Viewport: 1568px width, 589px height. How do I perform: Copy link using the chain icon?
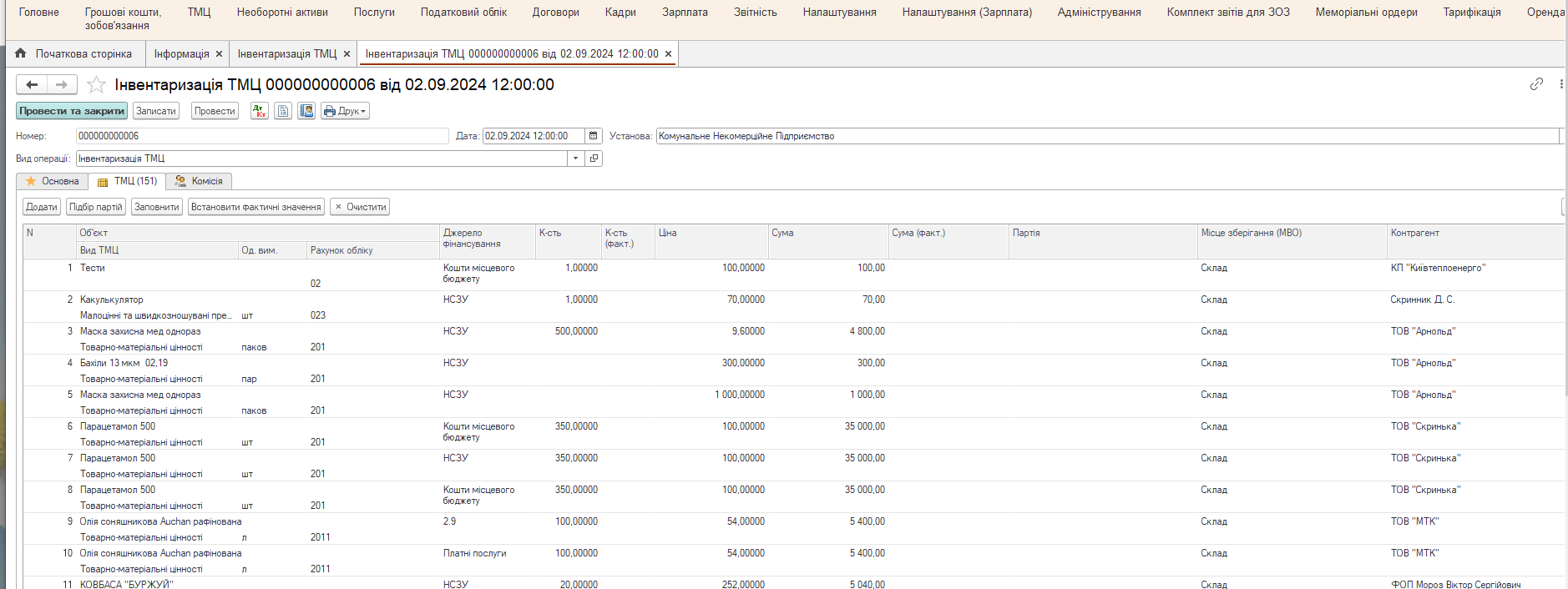tap(1535, 84)
